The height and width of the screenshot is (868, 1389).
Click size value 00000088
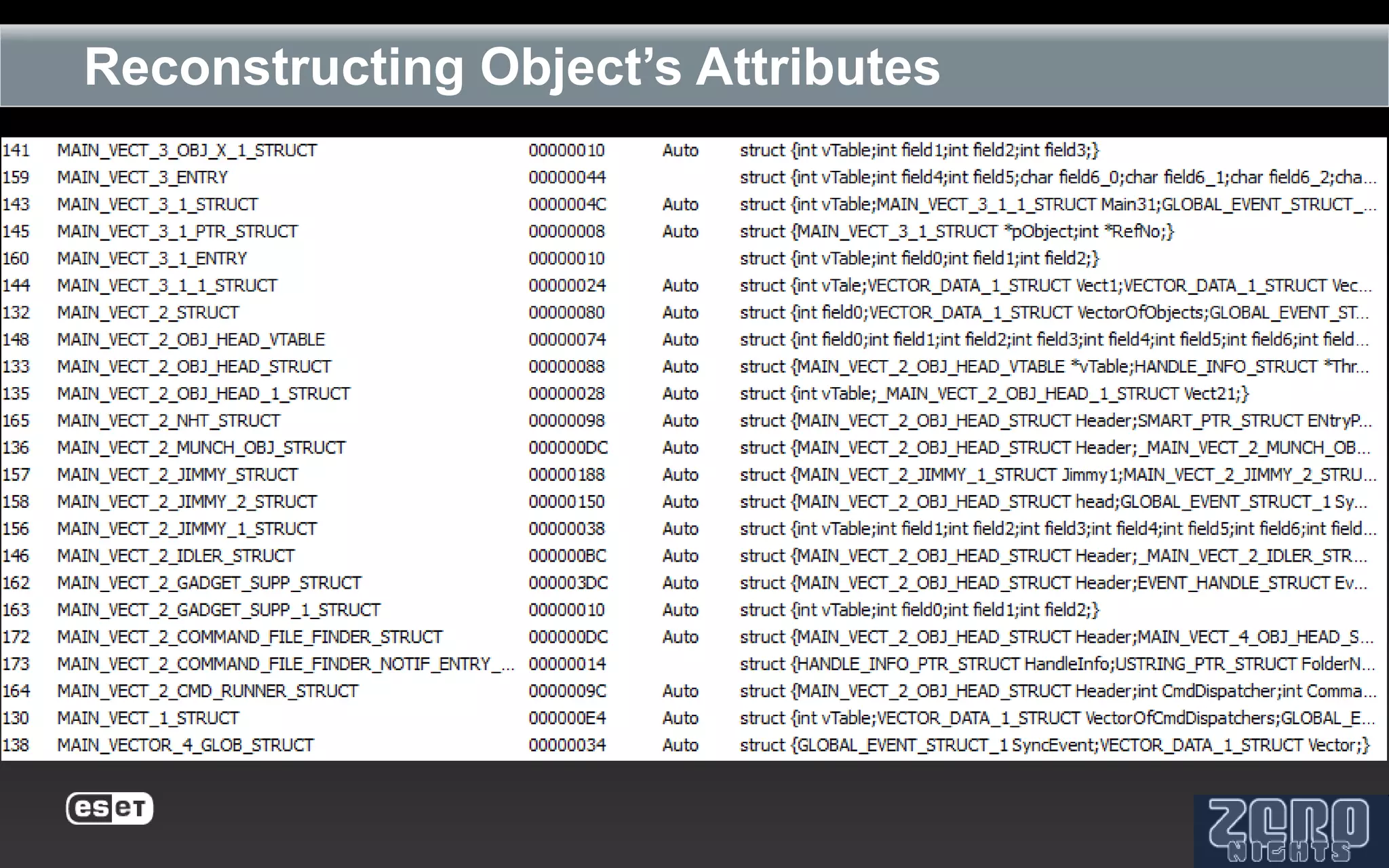567,366
